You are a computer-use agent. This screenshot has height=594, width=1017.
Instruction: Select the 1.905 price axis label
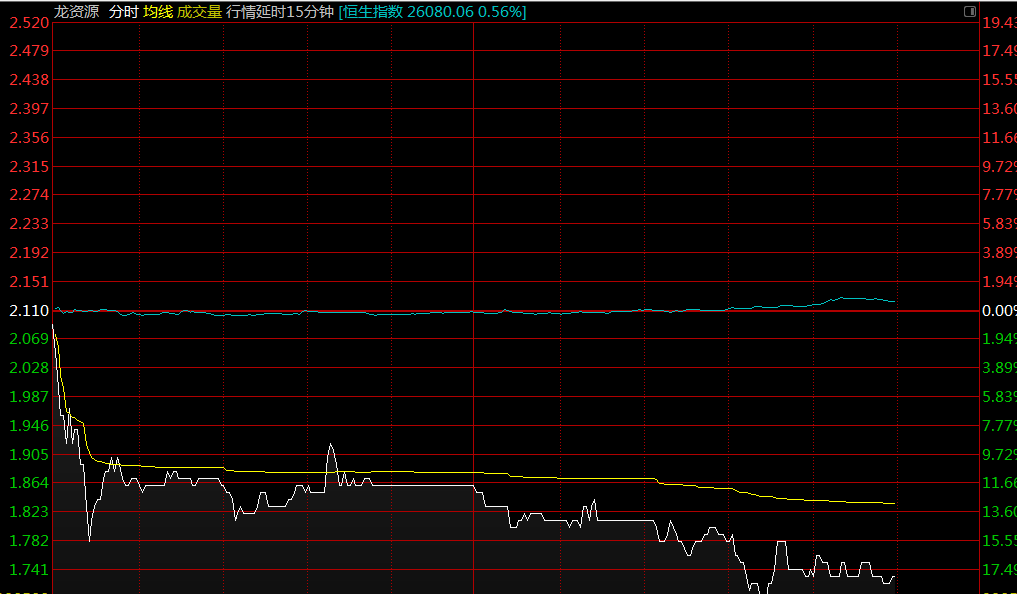pos(28,455)
